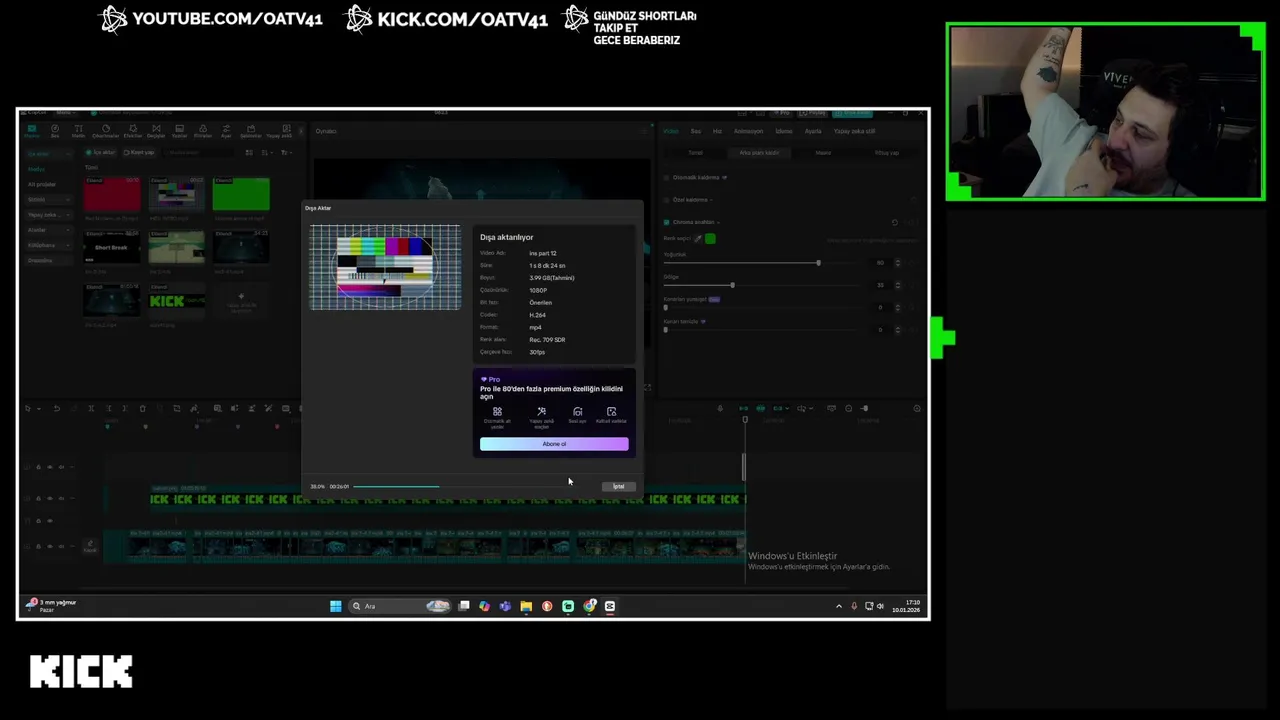1280x720 pixels.
Task: Open the Metin text tab icon
Action: (x=78, y=131)
